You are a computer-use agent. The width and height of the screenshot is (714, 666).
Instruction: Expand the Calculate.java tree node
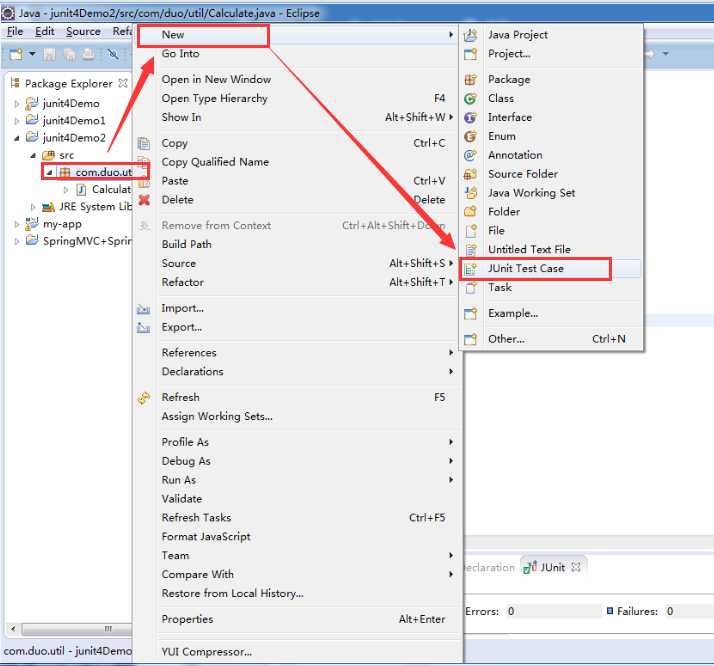coord(66,190)
